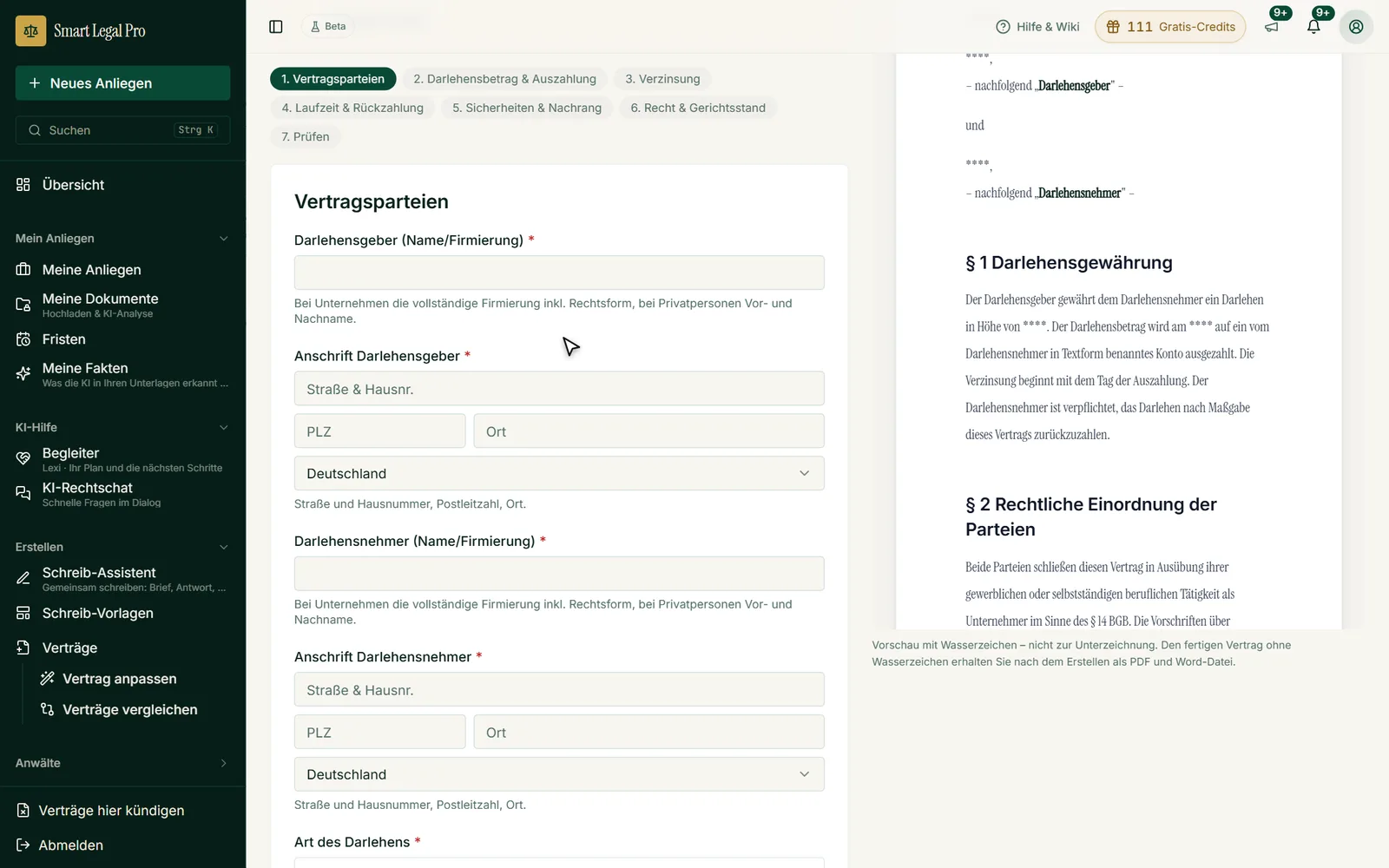Open the Begleiter assistant
The image size is (1389, 868).
click(122, 459)
